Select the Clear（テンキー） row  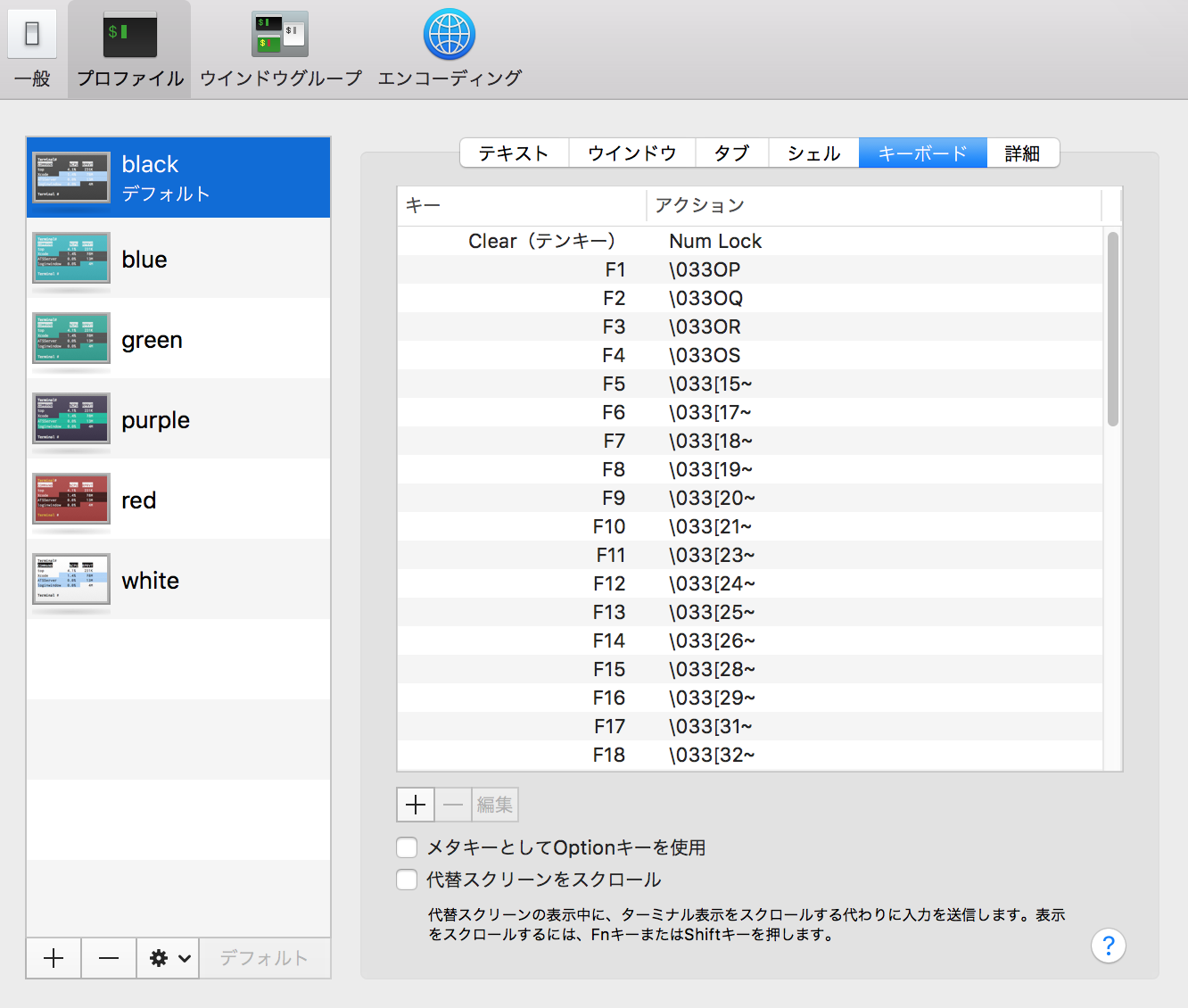tap(750, 241)
